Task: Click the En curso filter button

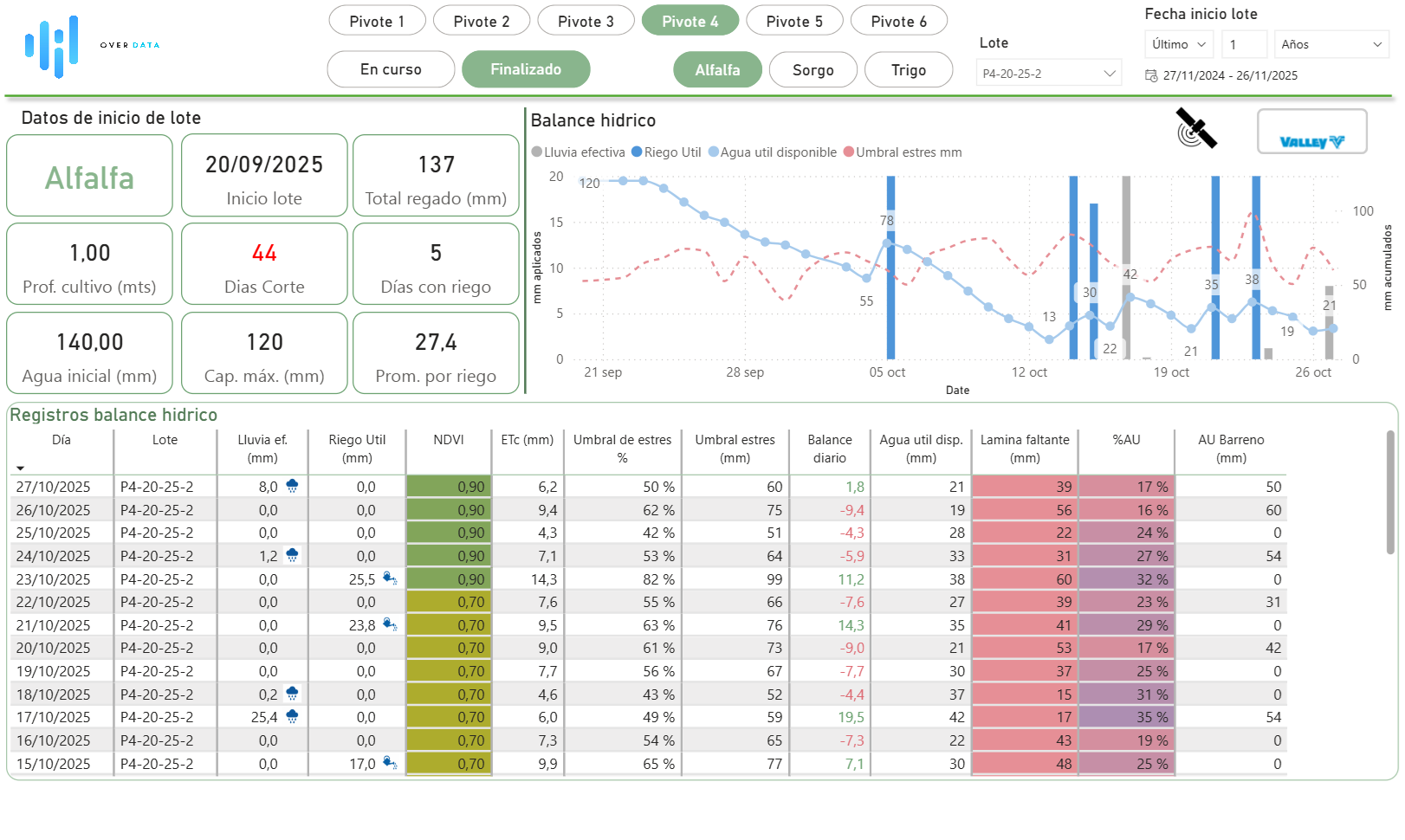Action: 391,69
